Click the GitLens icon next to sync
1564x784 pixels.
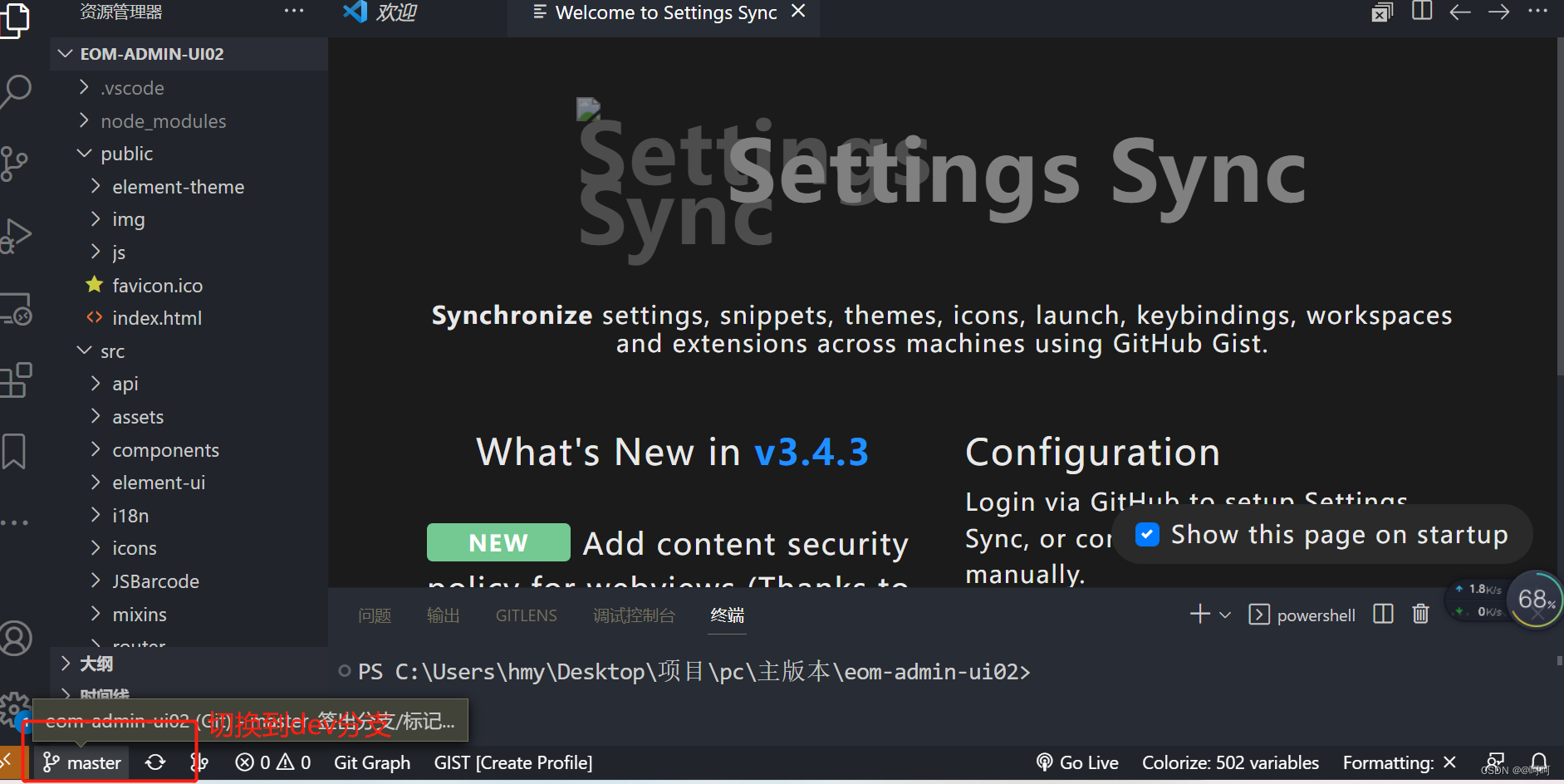tap(199, 762)
